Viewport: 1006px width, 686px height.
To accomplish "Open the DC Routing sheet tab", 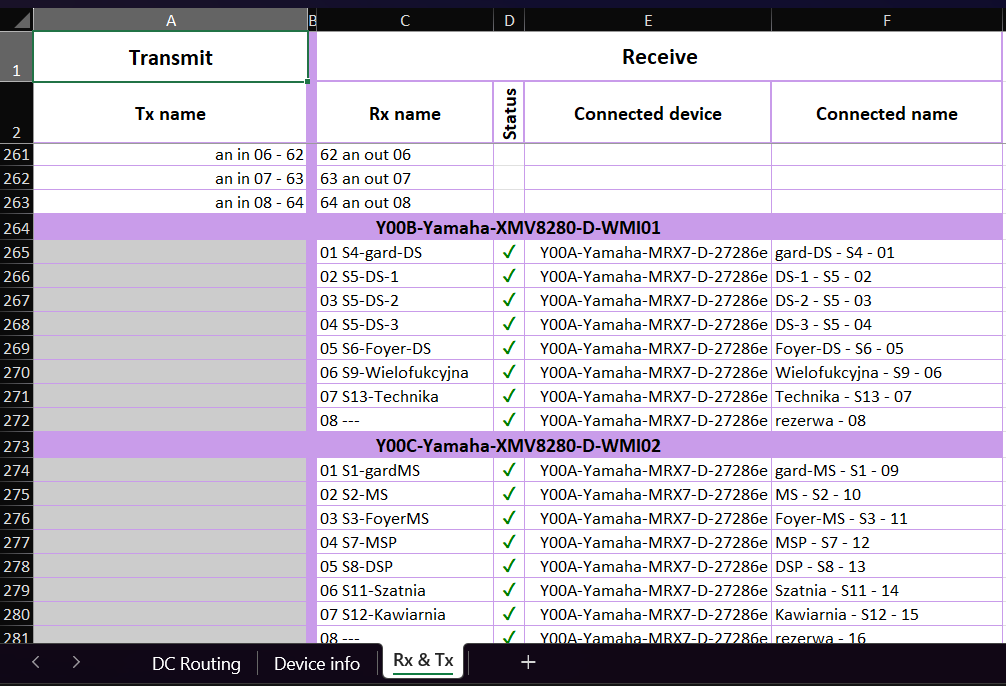I will pyautogui.click(x=196, y=663).
